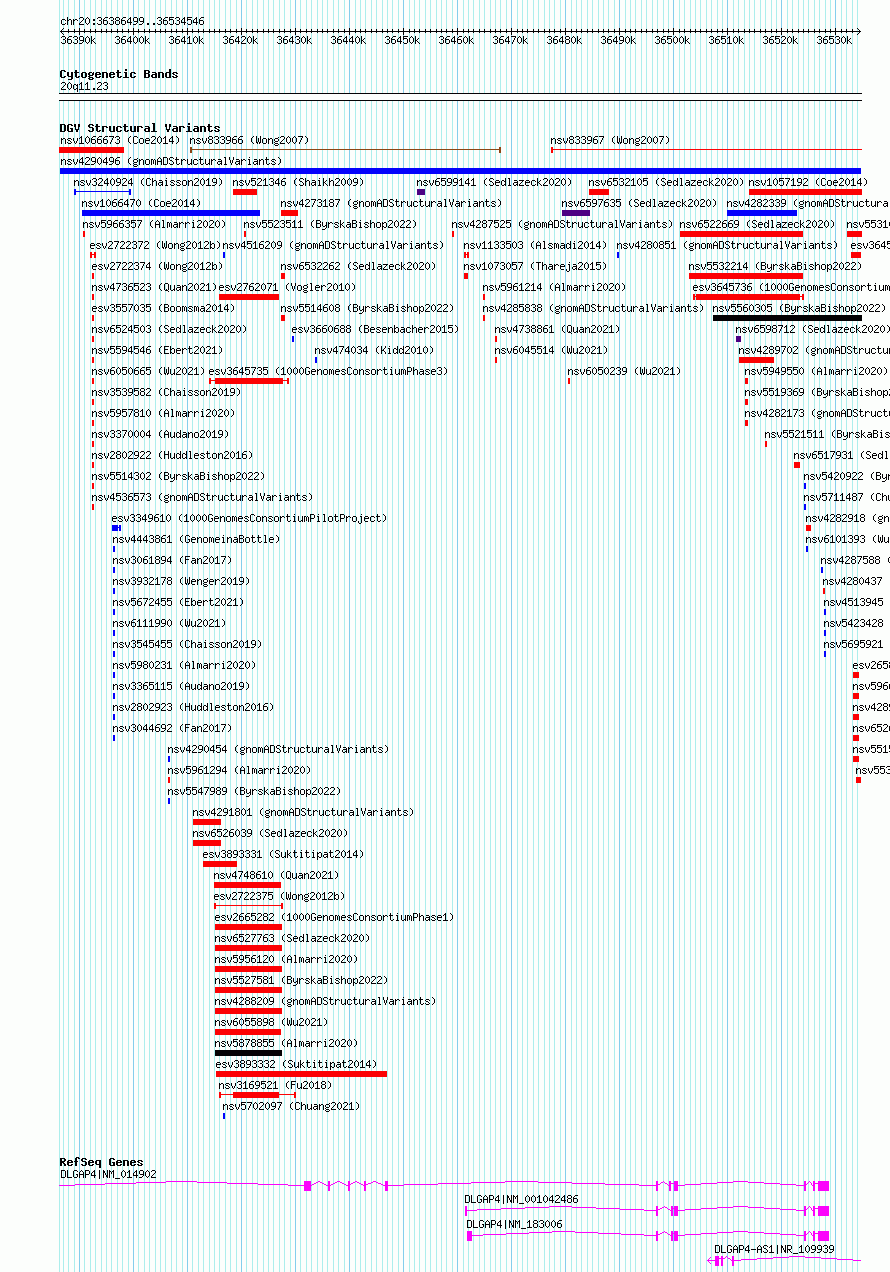The width and height of the screenshot is (890, 1272).
Task: Open variant nsv5702097 (Chuang2021)
Action: (291, 1107)
